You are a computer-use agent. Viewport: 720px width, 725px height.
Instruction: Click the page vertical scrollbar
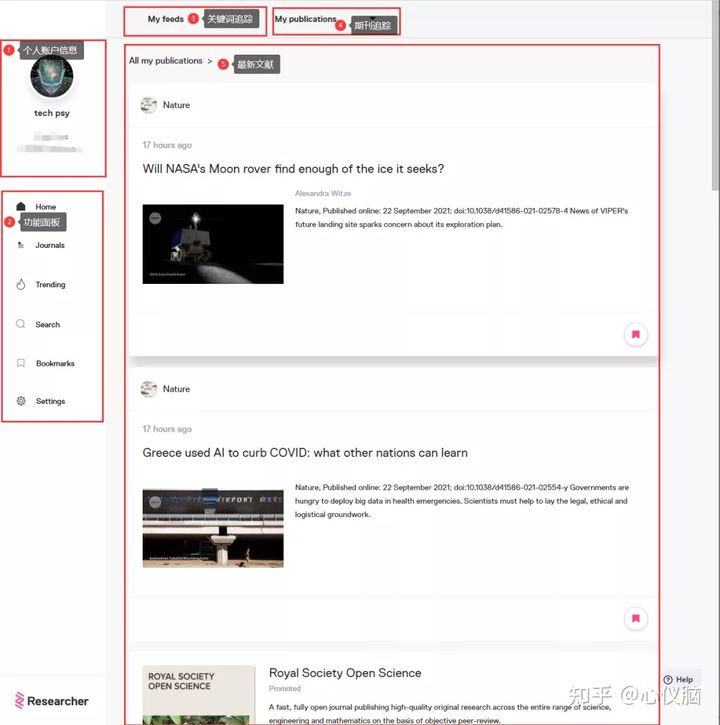[715, 95]
